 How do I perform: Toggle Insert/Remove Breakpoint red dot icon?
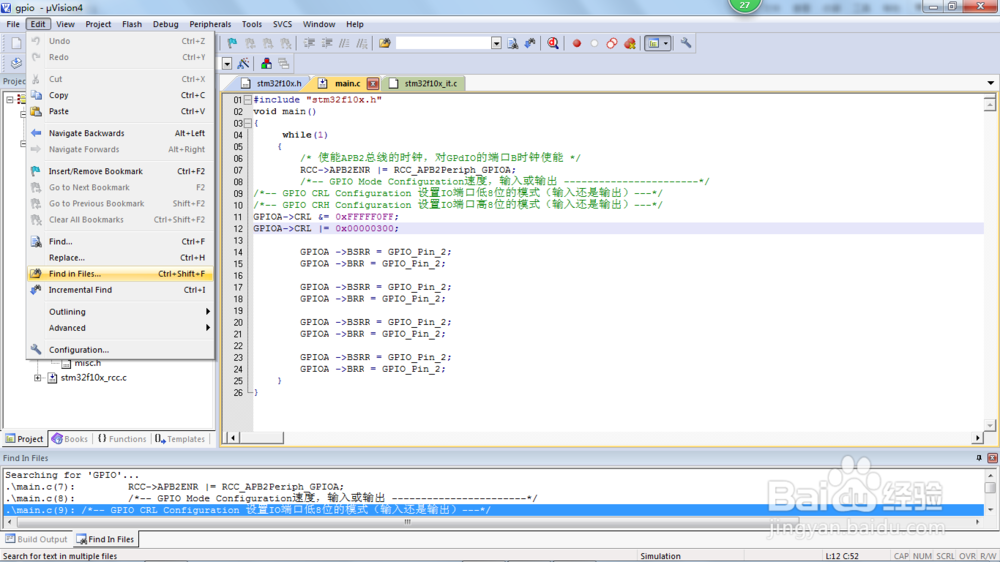(x=577, y=43)
